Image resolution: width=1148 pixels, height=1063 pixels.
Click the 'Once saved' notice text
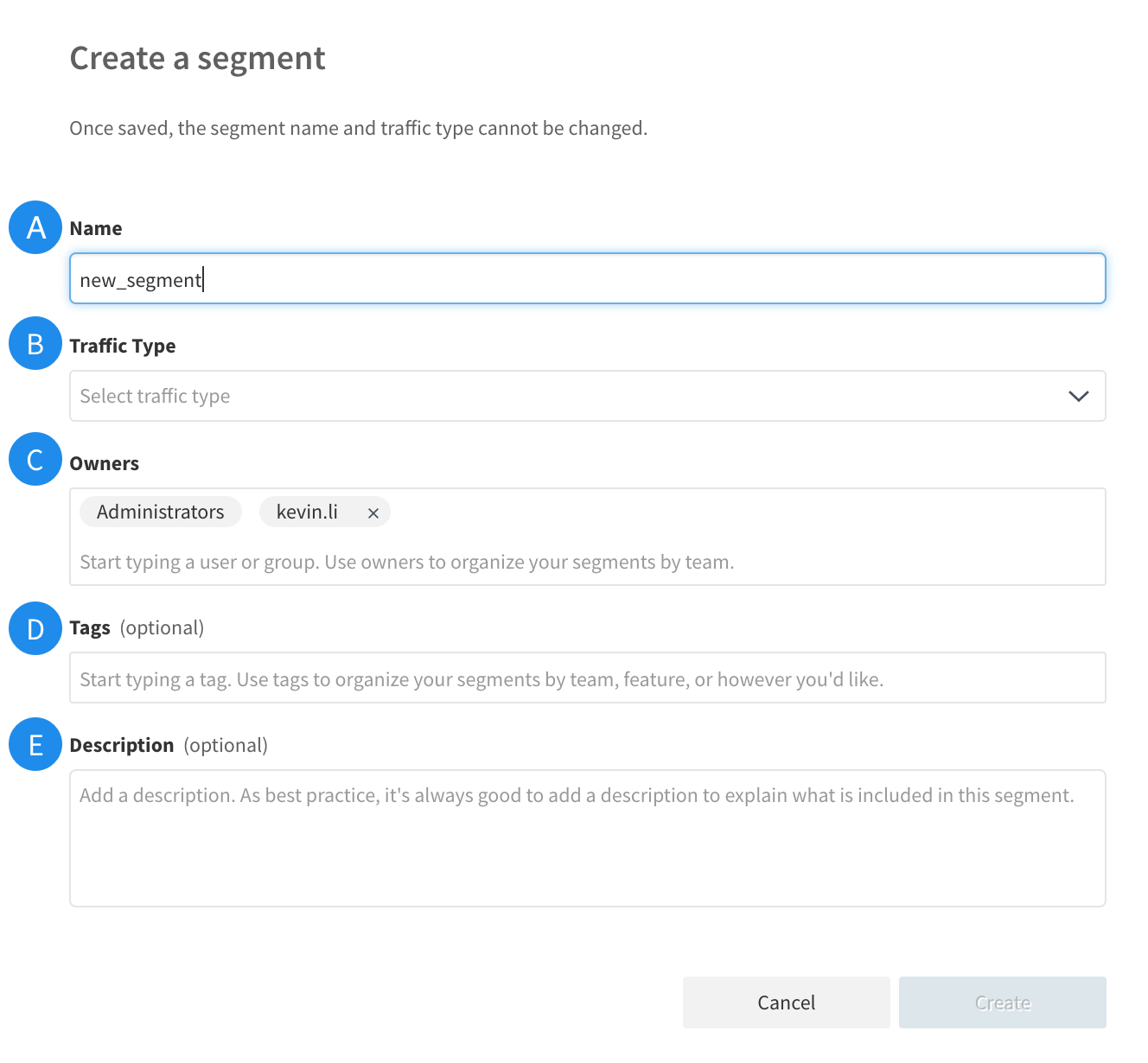[359, 128]
